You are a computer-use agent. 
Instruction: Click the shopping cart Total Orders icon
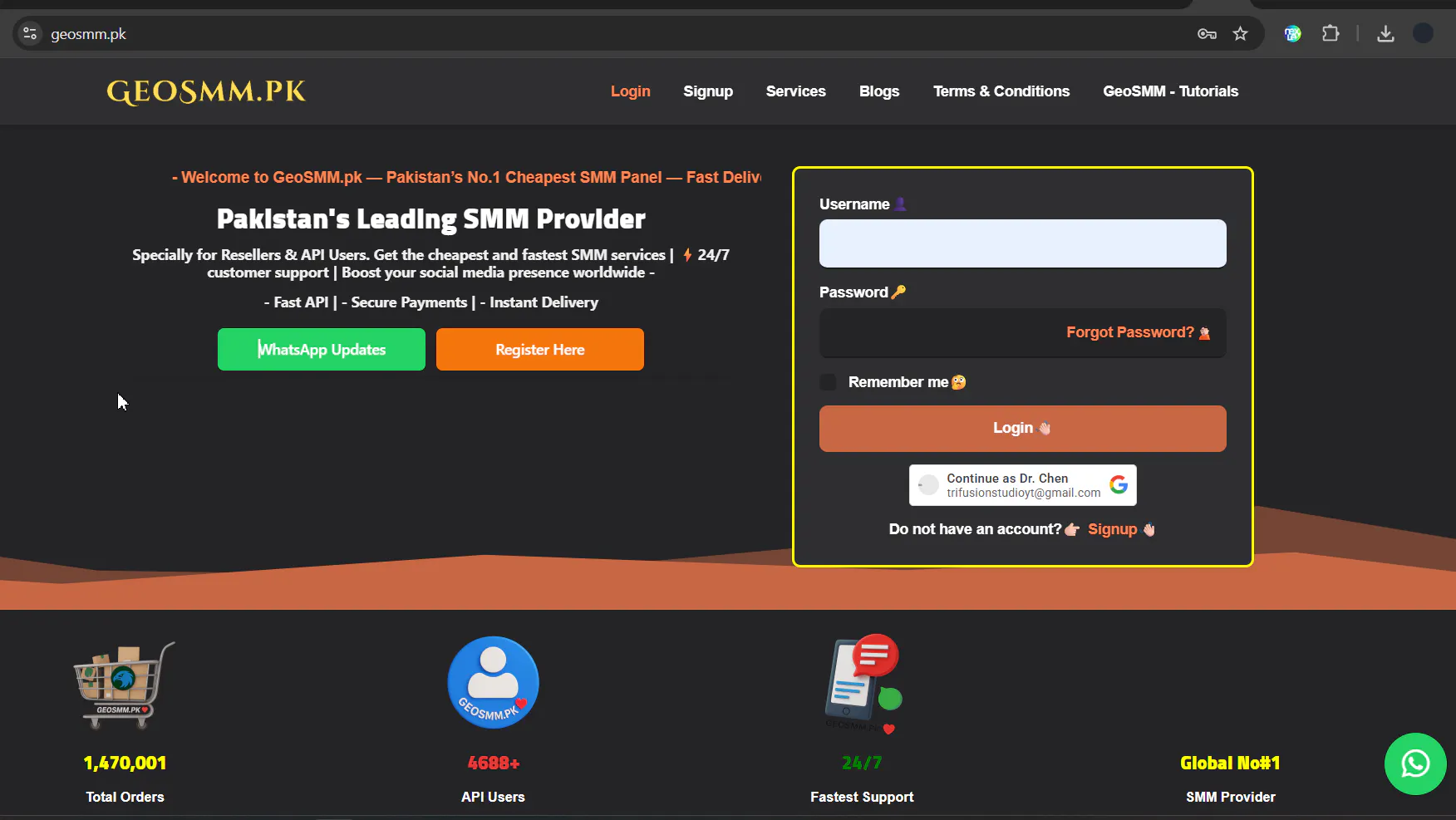125,685
